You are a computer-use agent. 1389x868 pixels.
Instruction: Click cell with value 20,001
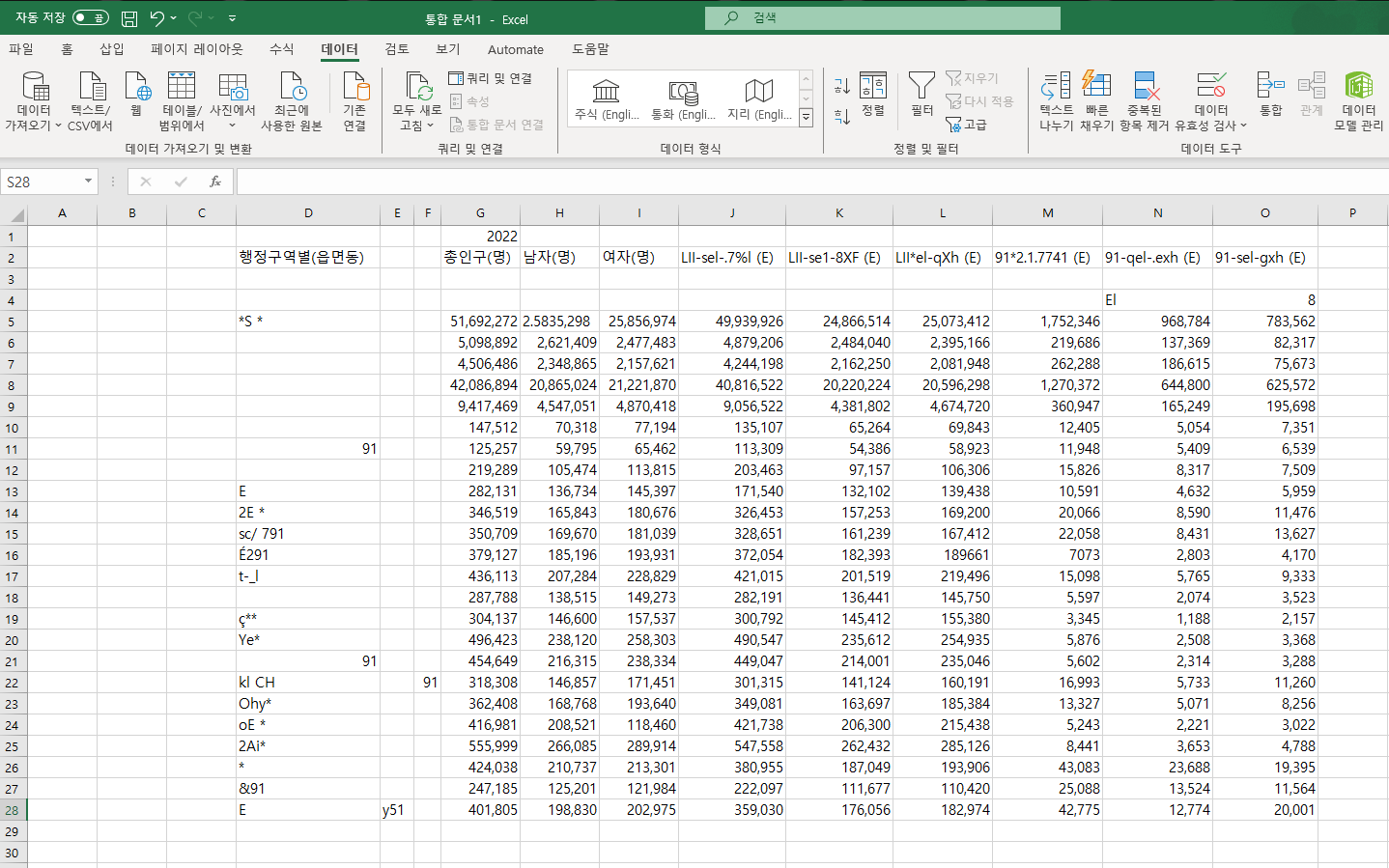pos(1265,809)
